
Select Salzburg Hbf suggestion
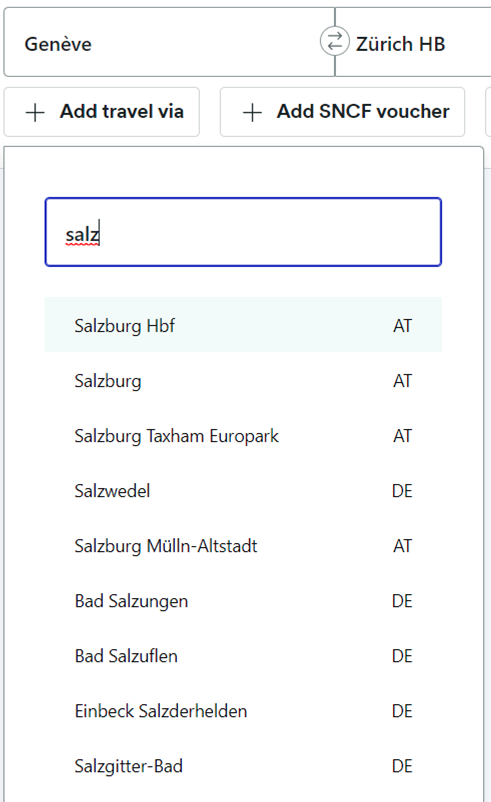243,325
